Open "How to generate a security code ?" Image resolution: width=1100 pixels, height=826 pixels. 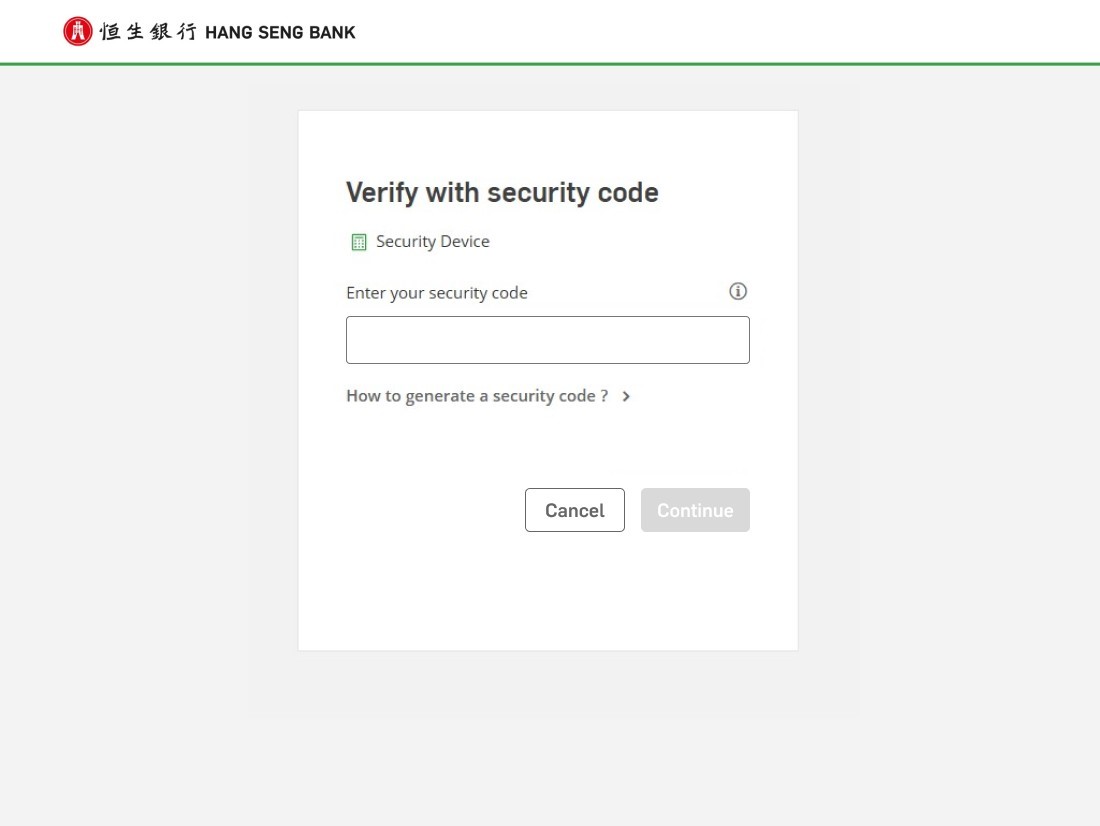tap(477, 396)
